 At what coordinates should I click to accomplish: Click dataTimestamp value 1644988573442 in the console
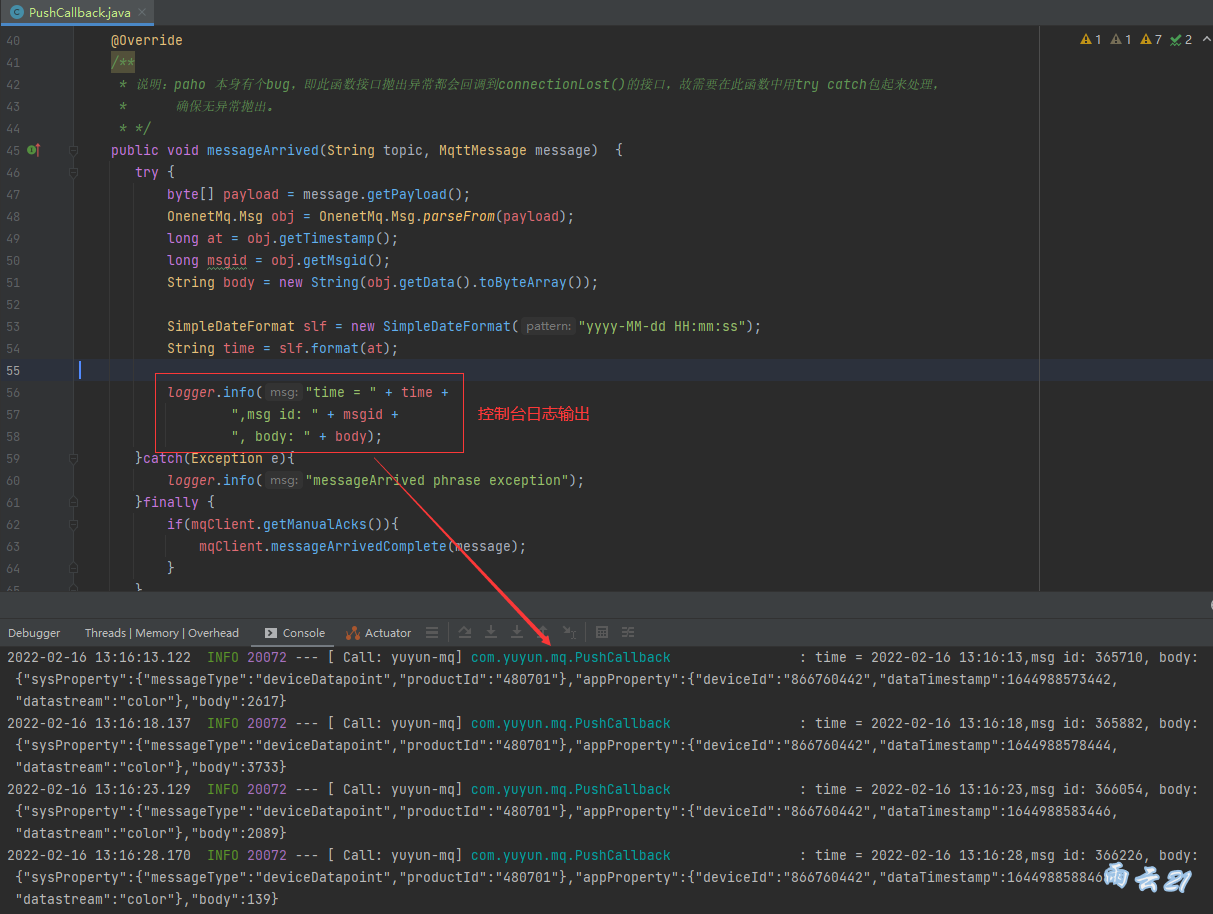coord(1059,679)
